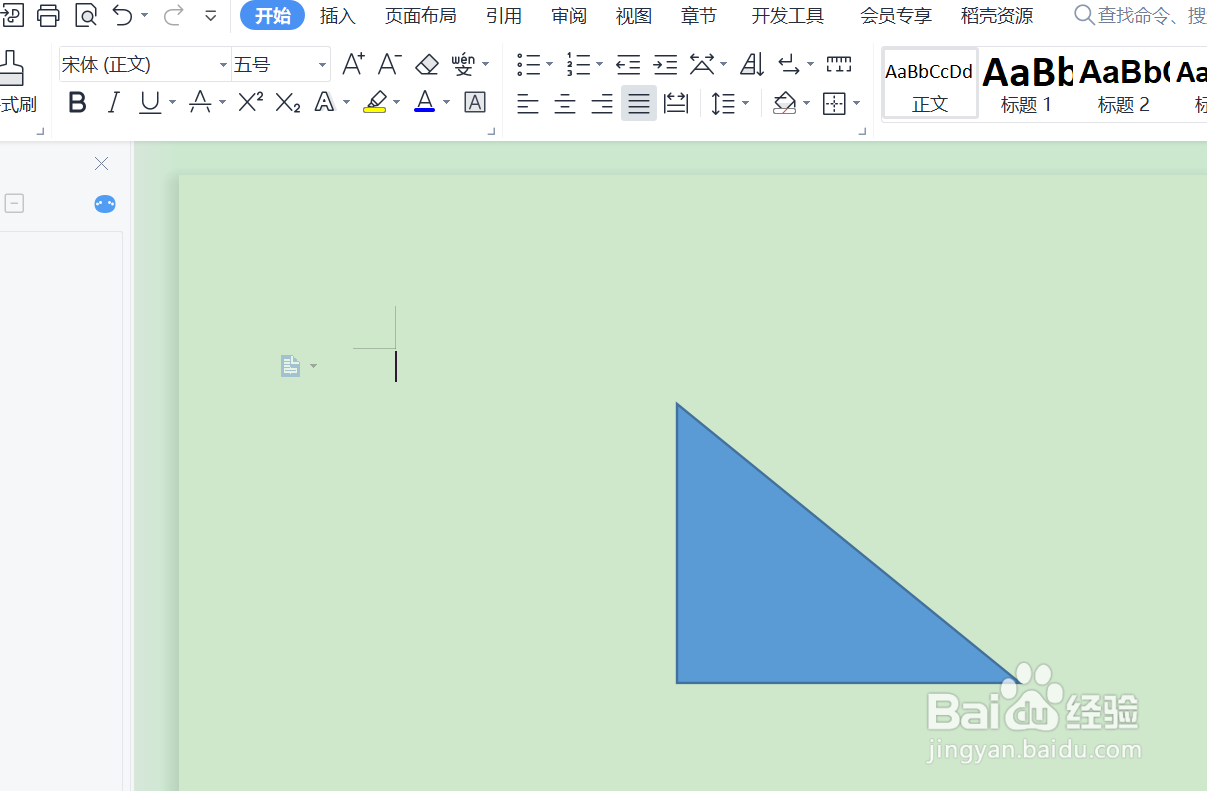
Task: Open the 审阅 tab
Action: tap(569, 16)
